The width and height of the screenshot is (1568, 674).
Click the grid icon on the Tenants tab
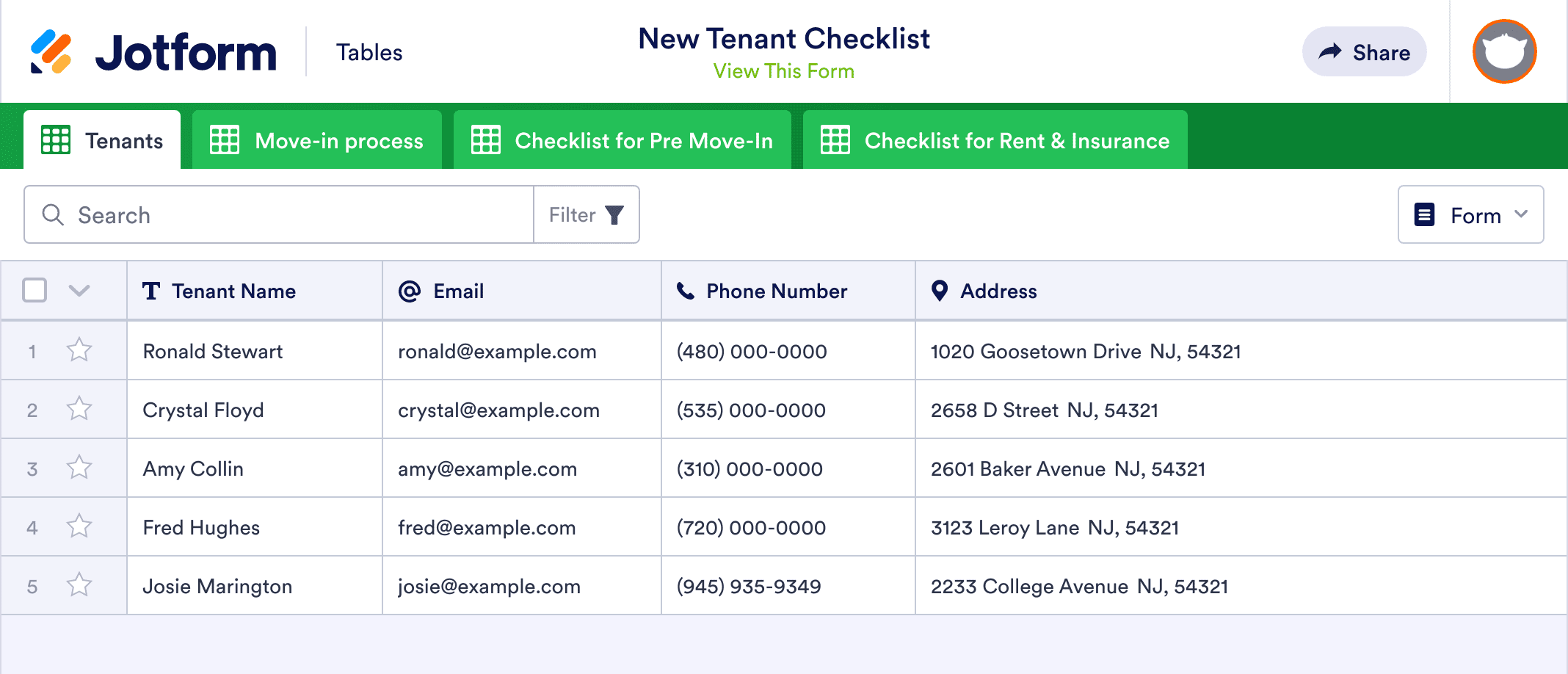click(57, 139)
